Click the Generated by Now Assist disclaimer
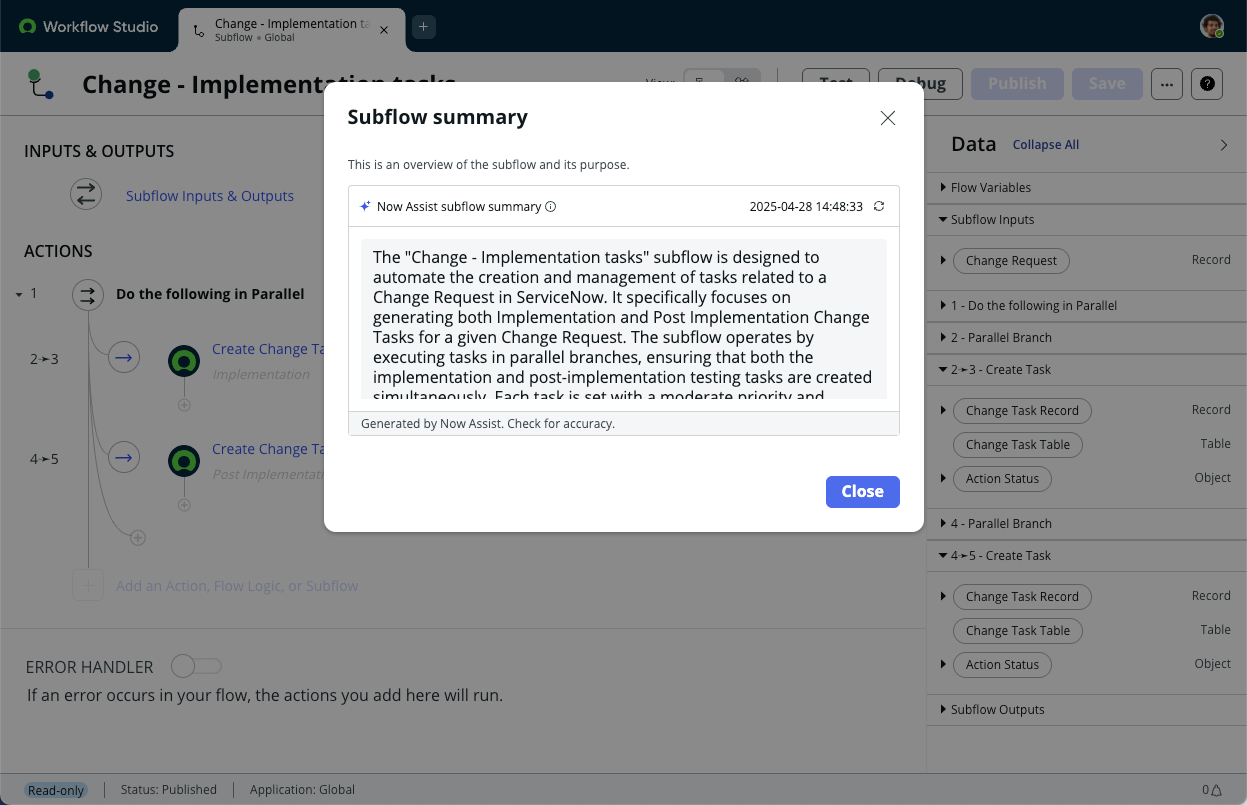The height and width of the screenshot is (805, 1247). pyautogui.click(x=488, y=424)
